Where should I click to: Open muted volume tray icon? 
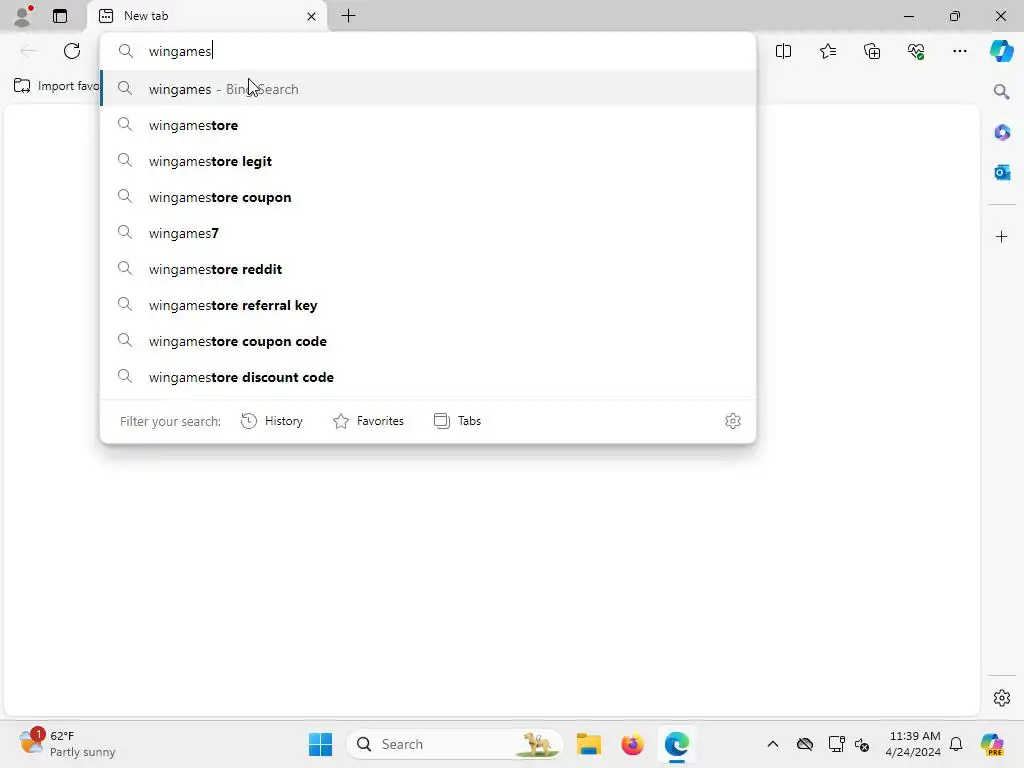[863, 744]
